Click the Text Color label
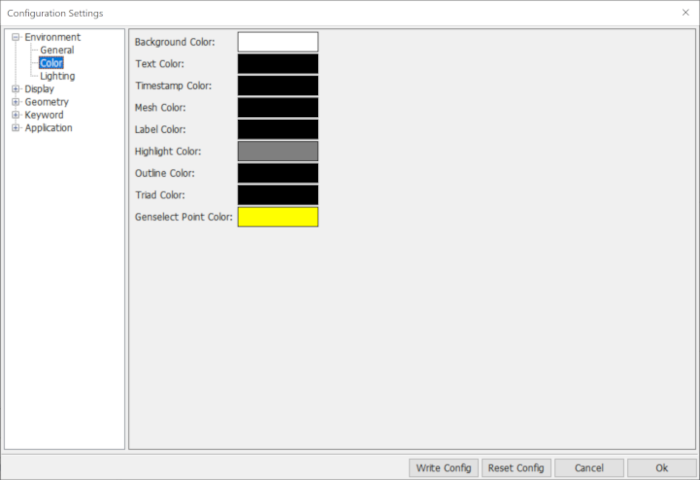700x480 pixels. (160, 64)
